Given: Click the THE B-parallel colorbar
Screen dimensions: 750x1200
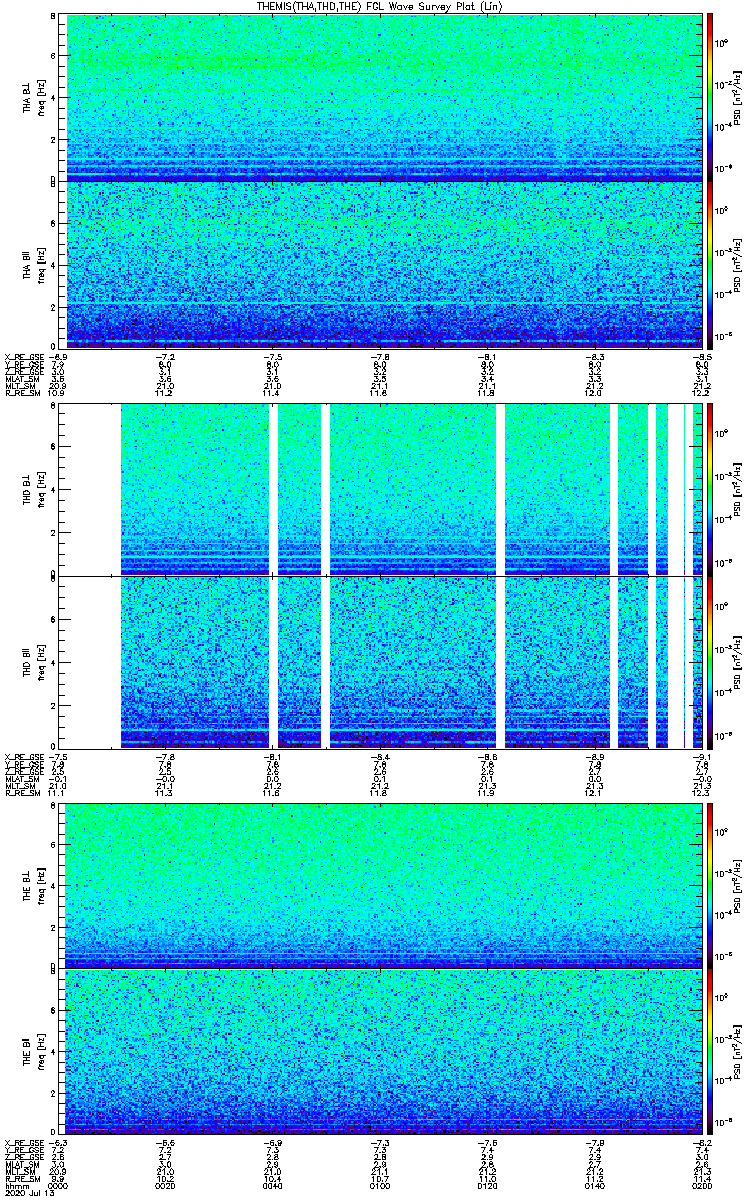Looking at the screenshot, I should (709, 1050).
